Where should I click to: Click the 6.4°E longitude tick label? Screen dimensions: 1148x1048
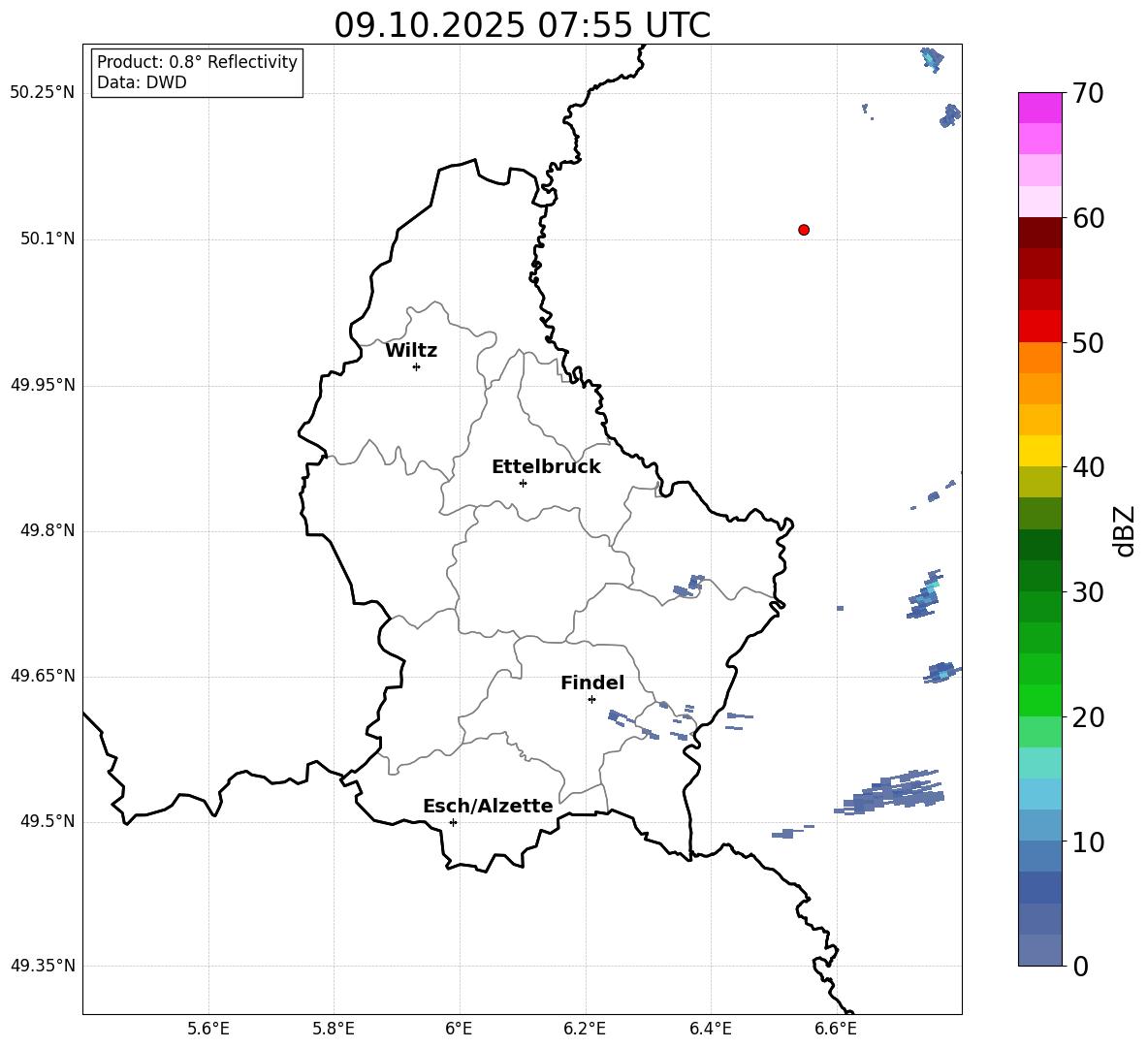710,1029
